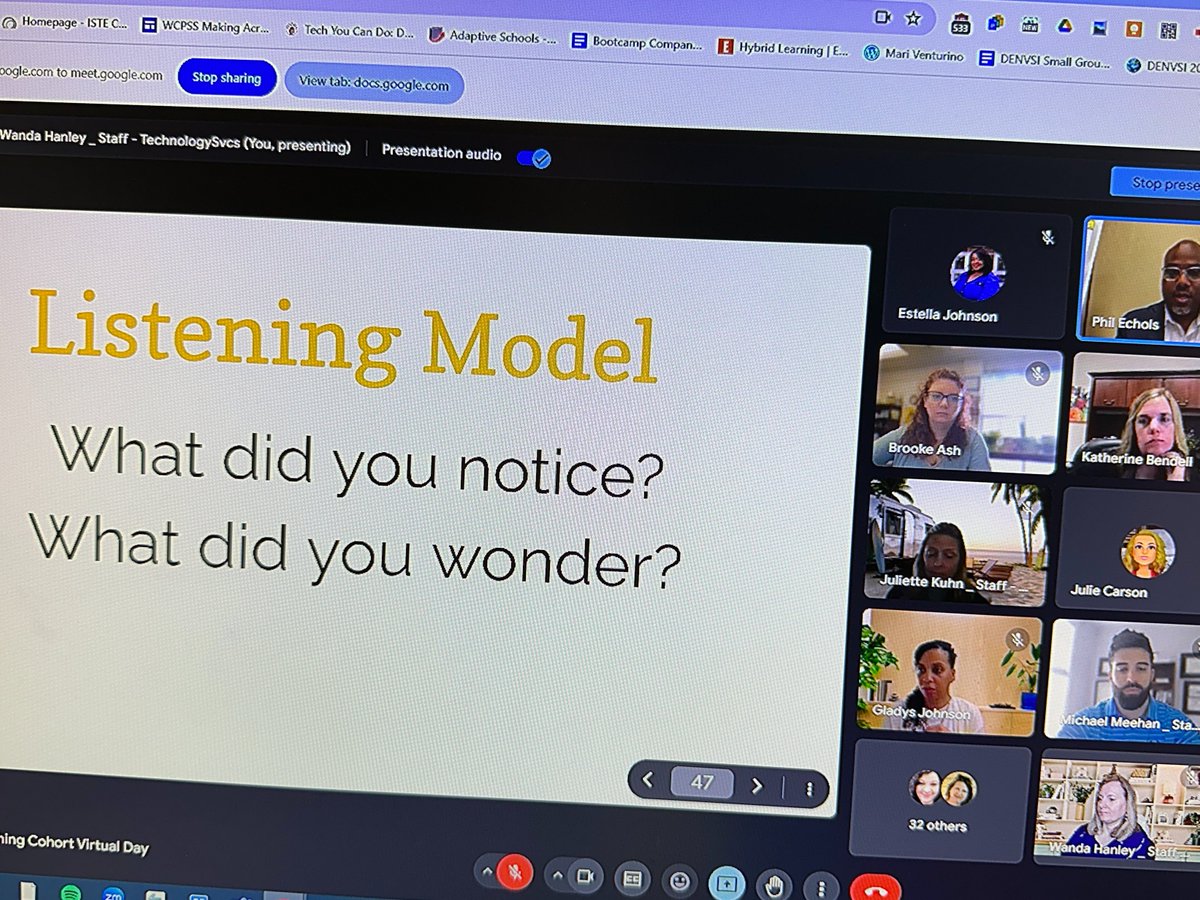
Task: Click the NEW badge extension icon
Action: coord(1029,24)
